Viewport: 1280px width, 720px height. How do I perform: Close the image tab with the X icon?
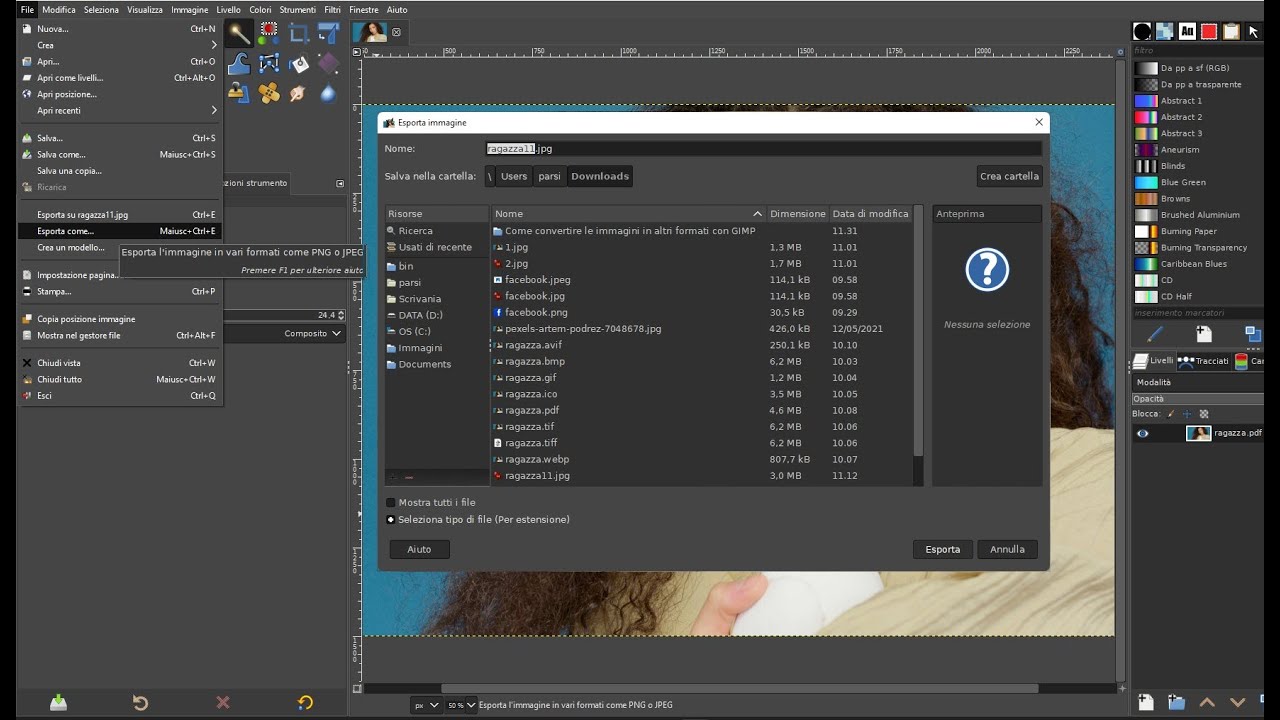(x=396, y=32)
